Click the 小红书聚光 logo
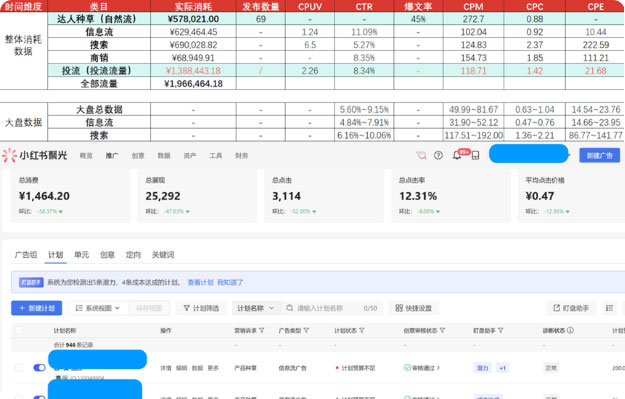The width and height of the screenshot is (625, 399). coord(35,155)
